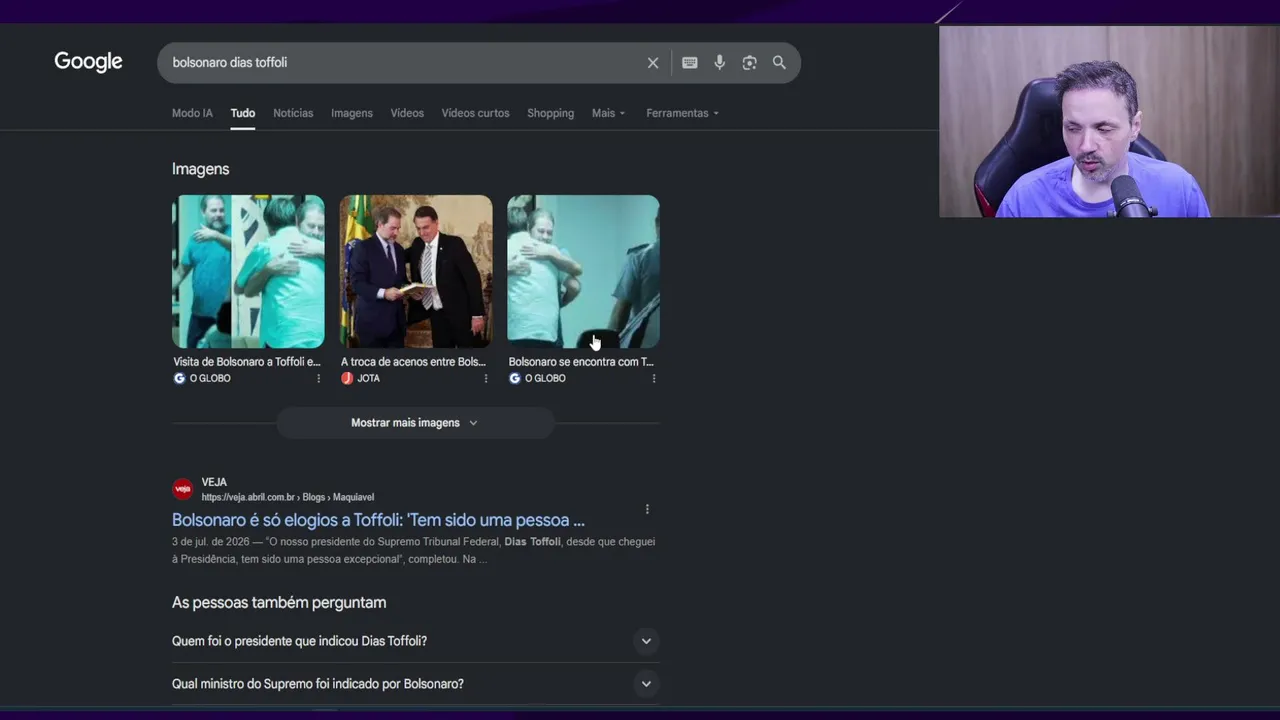This screenshot has height=720, width=1280.
Task: Click the 'As pessoas também perguntam' heading
Action: click(279, 602)
